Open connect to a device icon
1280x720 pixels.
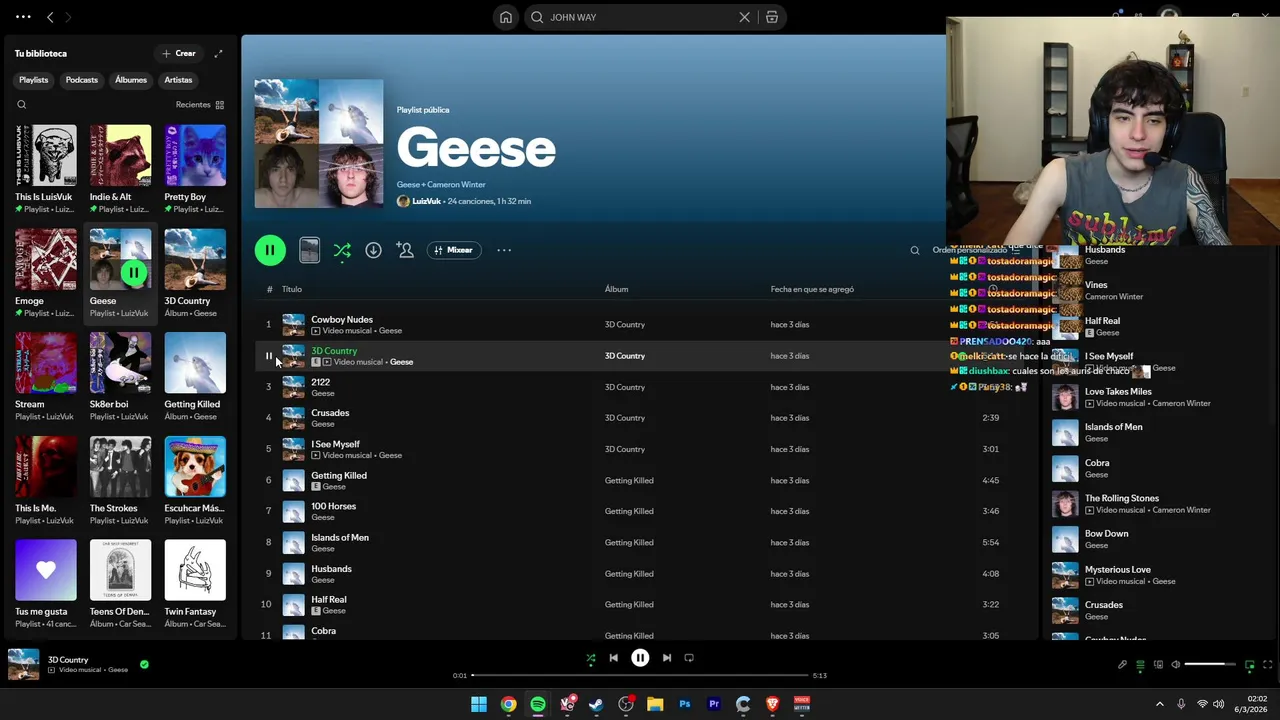(1158, 664)
